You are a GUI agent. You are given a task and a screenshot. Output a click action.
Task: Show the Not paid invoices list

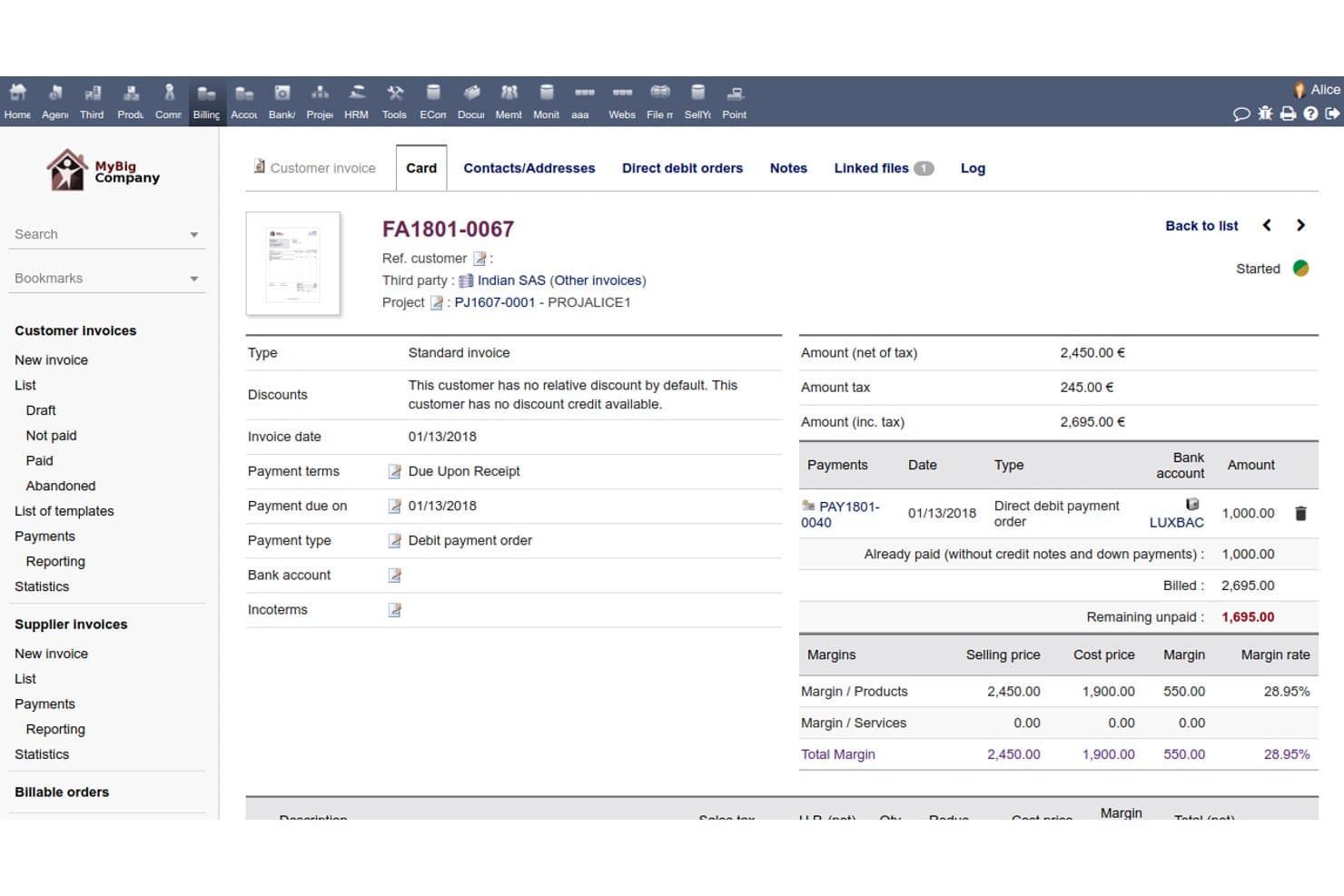click(51, 436)
